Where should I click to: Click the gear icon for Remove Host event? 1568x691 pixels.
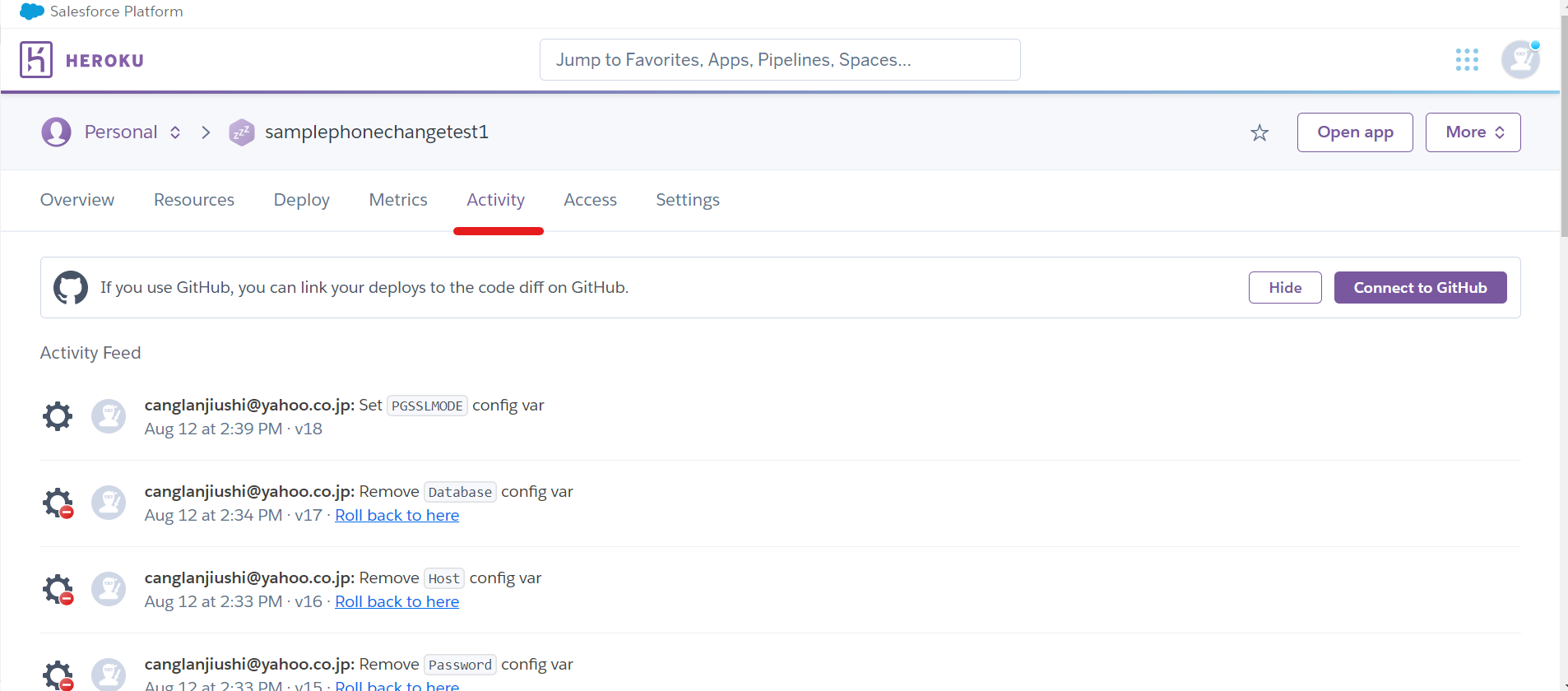tap(58, 589)
